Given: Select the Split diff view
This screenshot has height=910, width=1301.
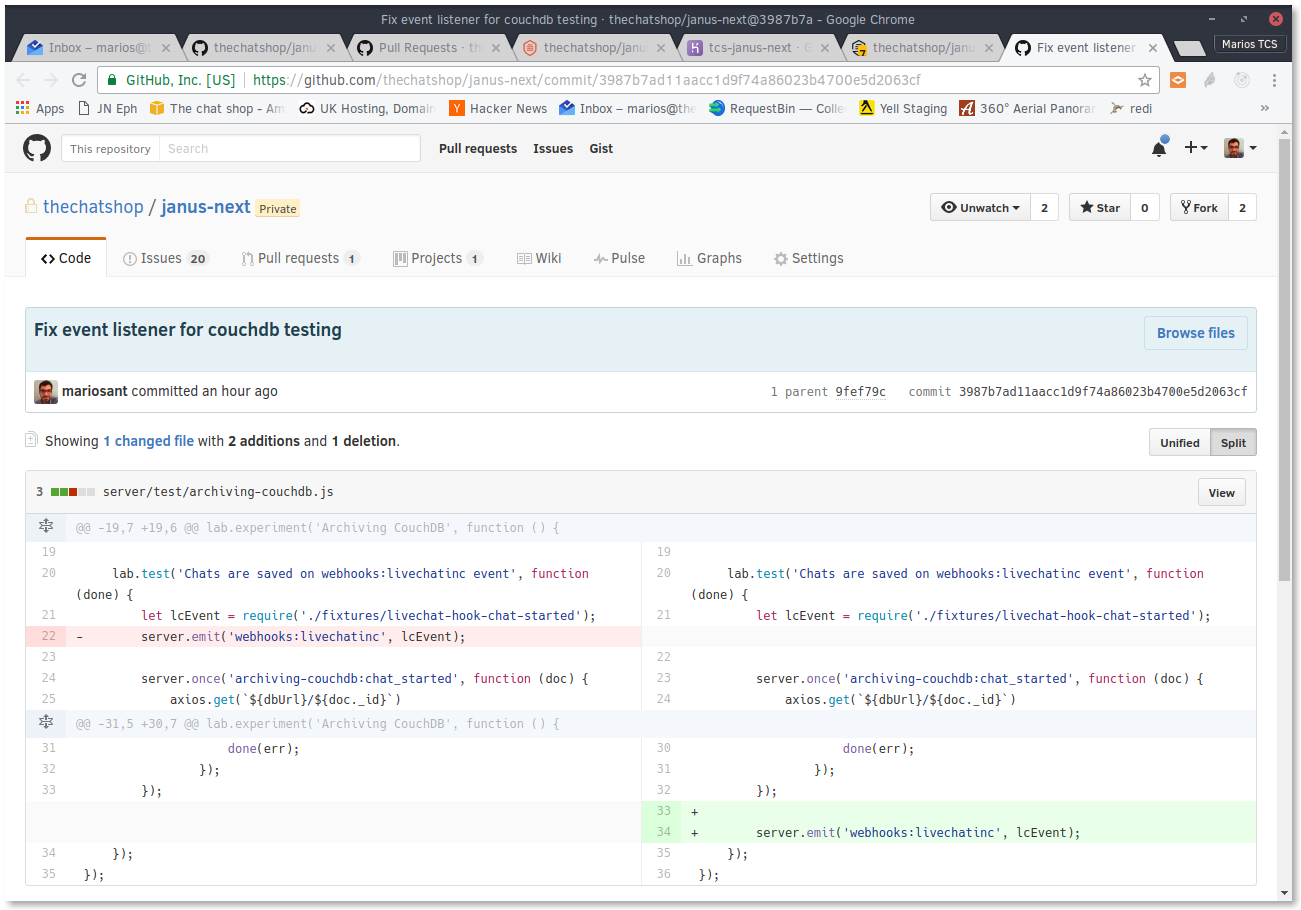Looking at the screenshot, I should (x=1233, y=442).
